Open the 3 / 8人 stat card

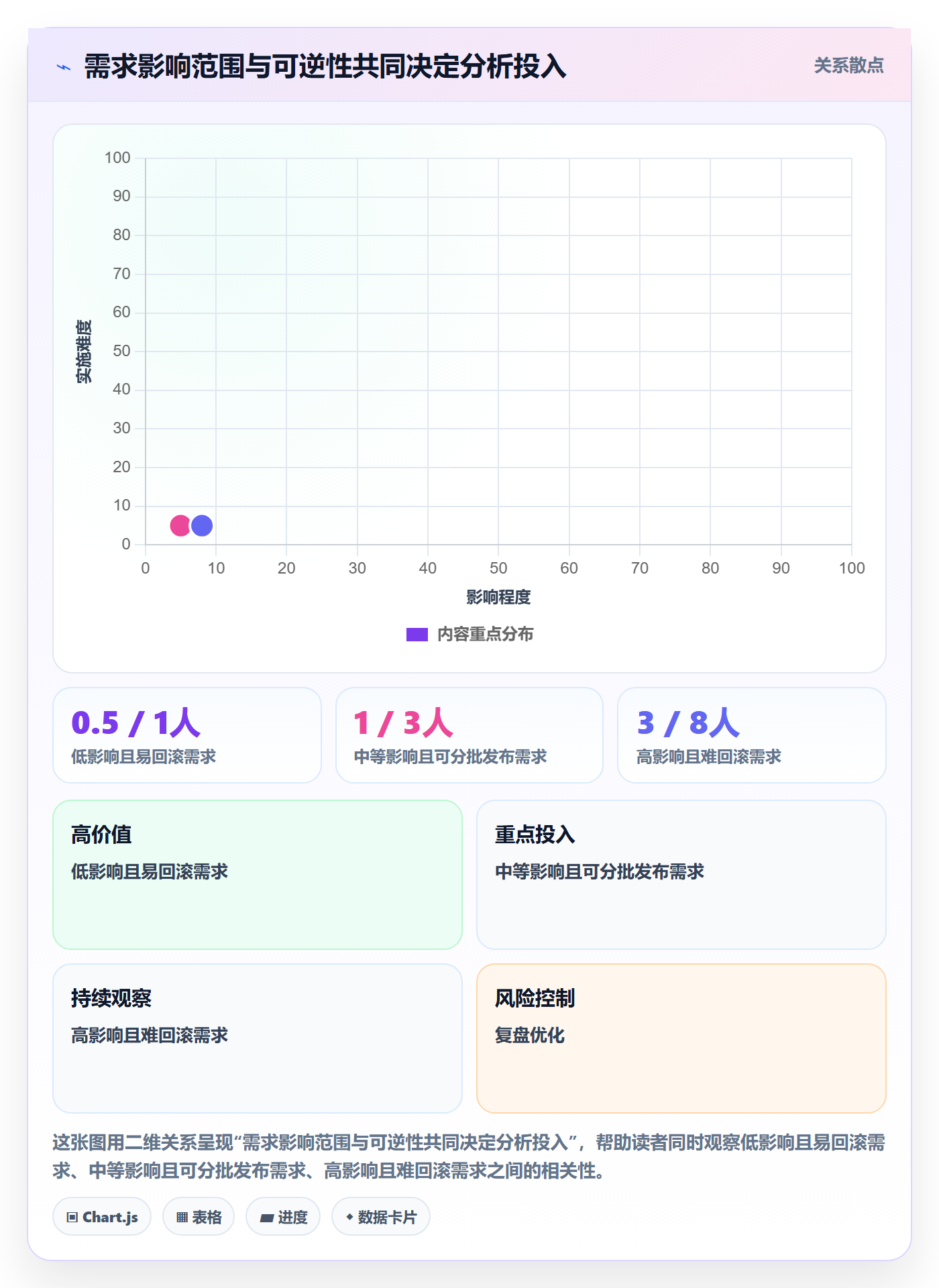tap(752, 735)
